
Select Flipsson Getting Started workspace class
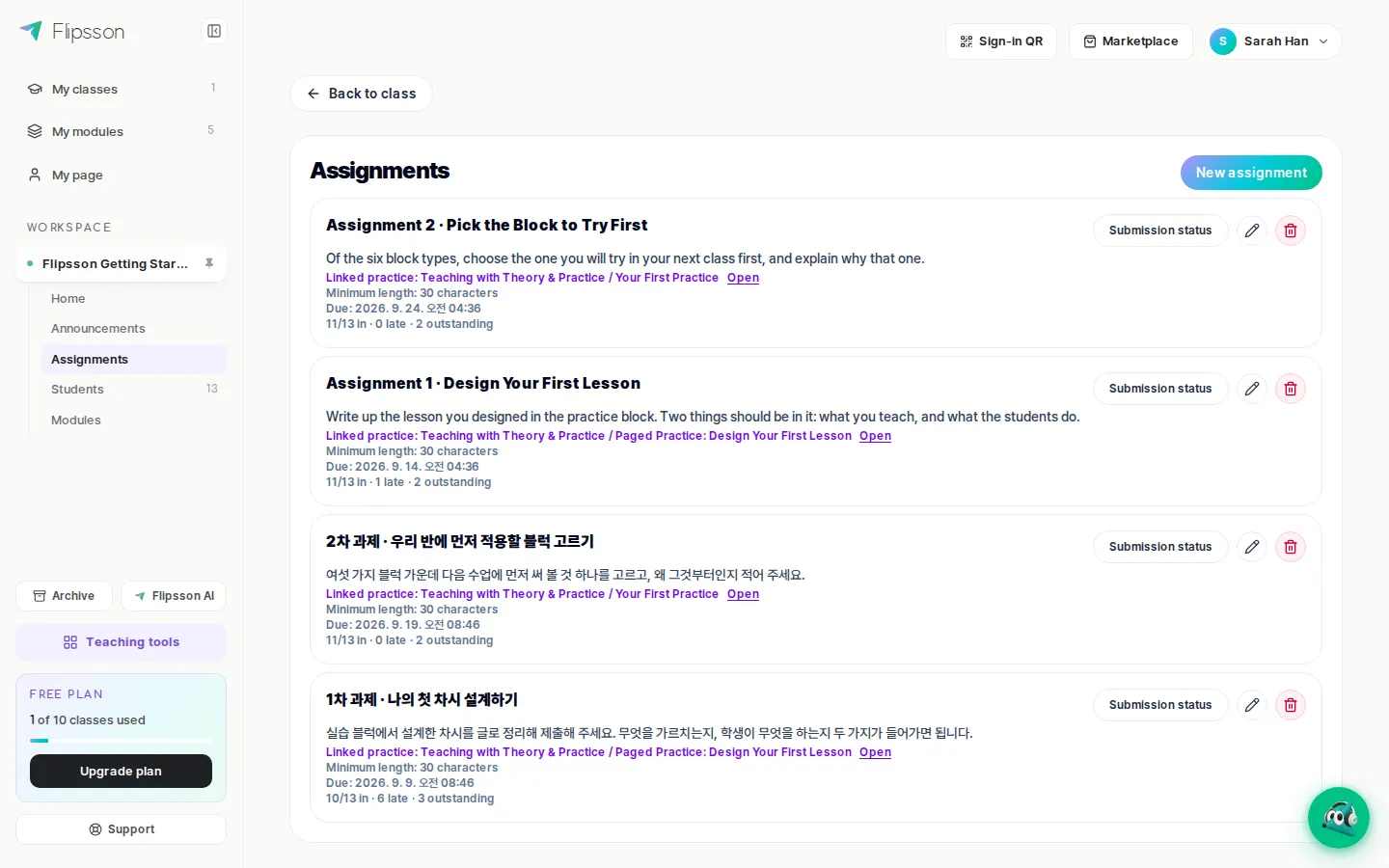122,263
